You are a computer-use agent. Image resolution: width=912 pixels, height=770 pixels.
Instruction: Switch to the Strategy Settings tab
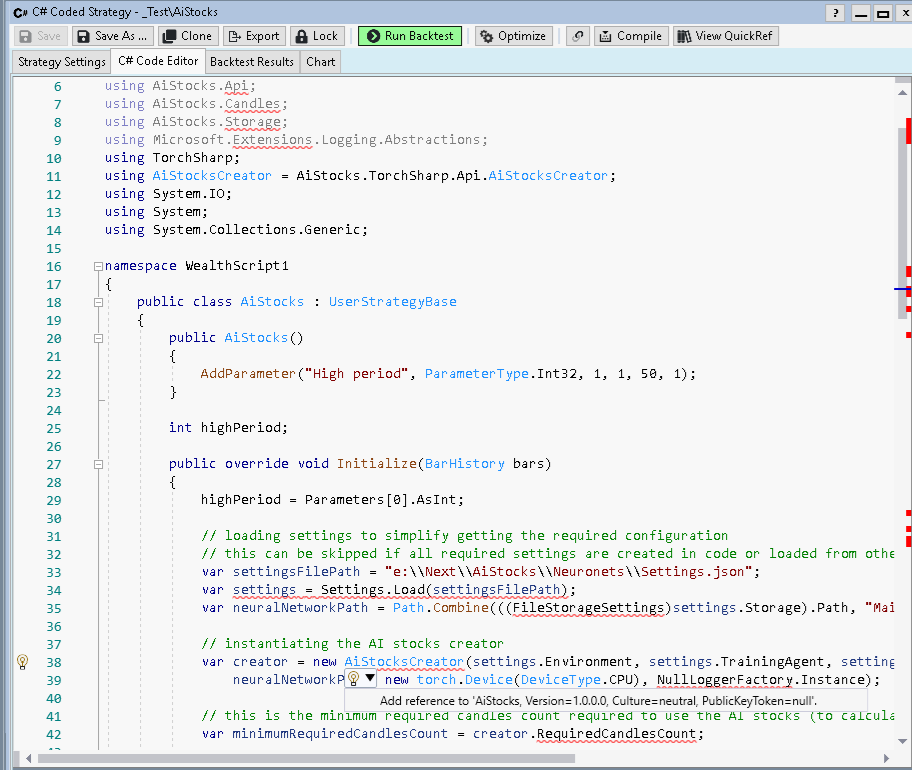pyautogui.click(x=62, y=62)
